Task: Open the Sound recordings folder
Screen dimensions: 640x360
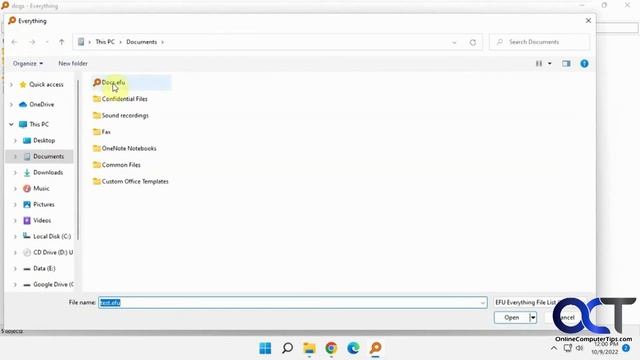Action: click(121, 116)
